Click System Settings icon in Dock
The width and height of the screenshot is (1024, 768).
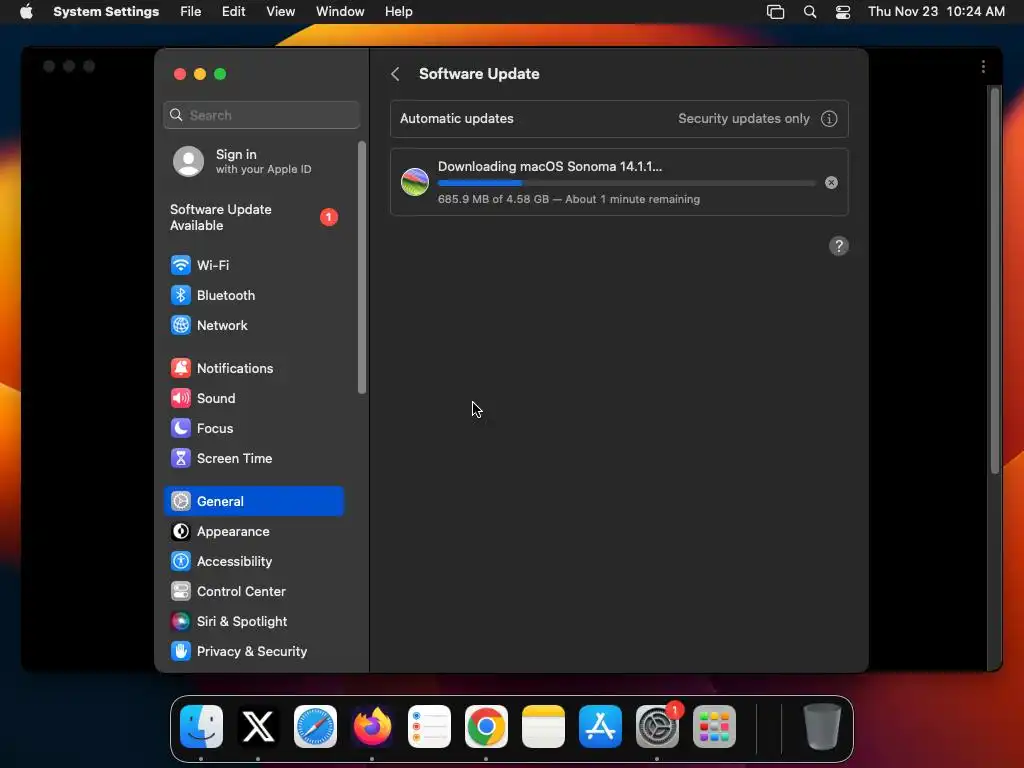[657, 726]
